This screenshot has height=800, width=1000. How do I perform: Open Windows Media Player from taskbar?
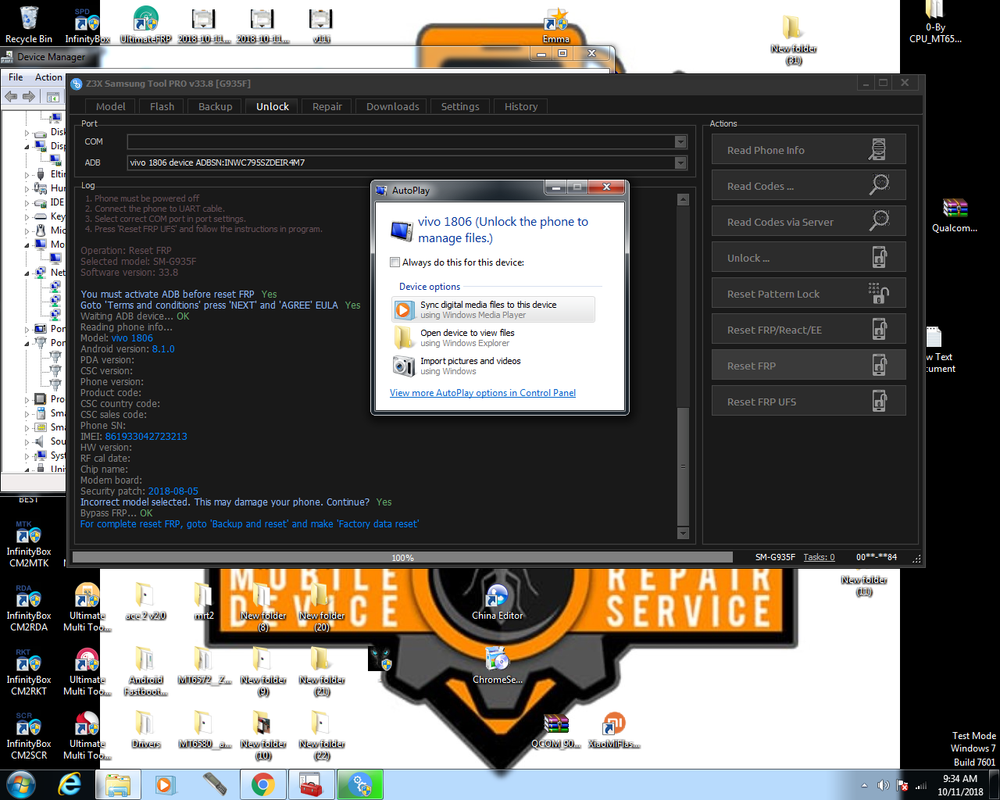[x=165, y=784]
